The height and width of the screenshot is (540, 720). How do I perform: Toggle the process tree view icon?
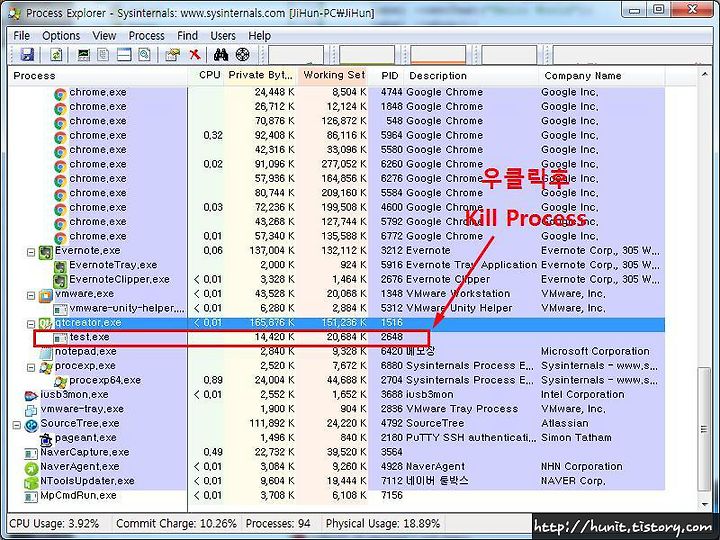pos(103,55)
